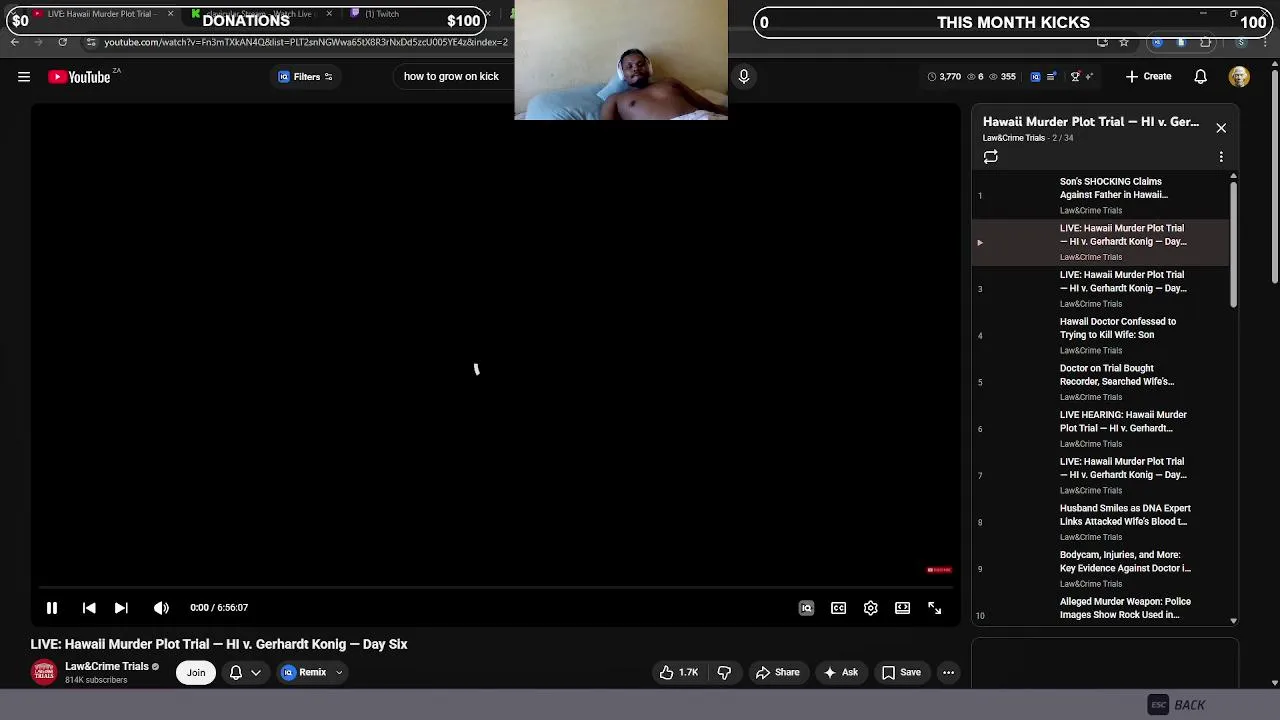This screenshot has width=1280, height=720.
Task: Click the channel notification bell icon
Action: click(236, 672)
